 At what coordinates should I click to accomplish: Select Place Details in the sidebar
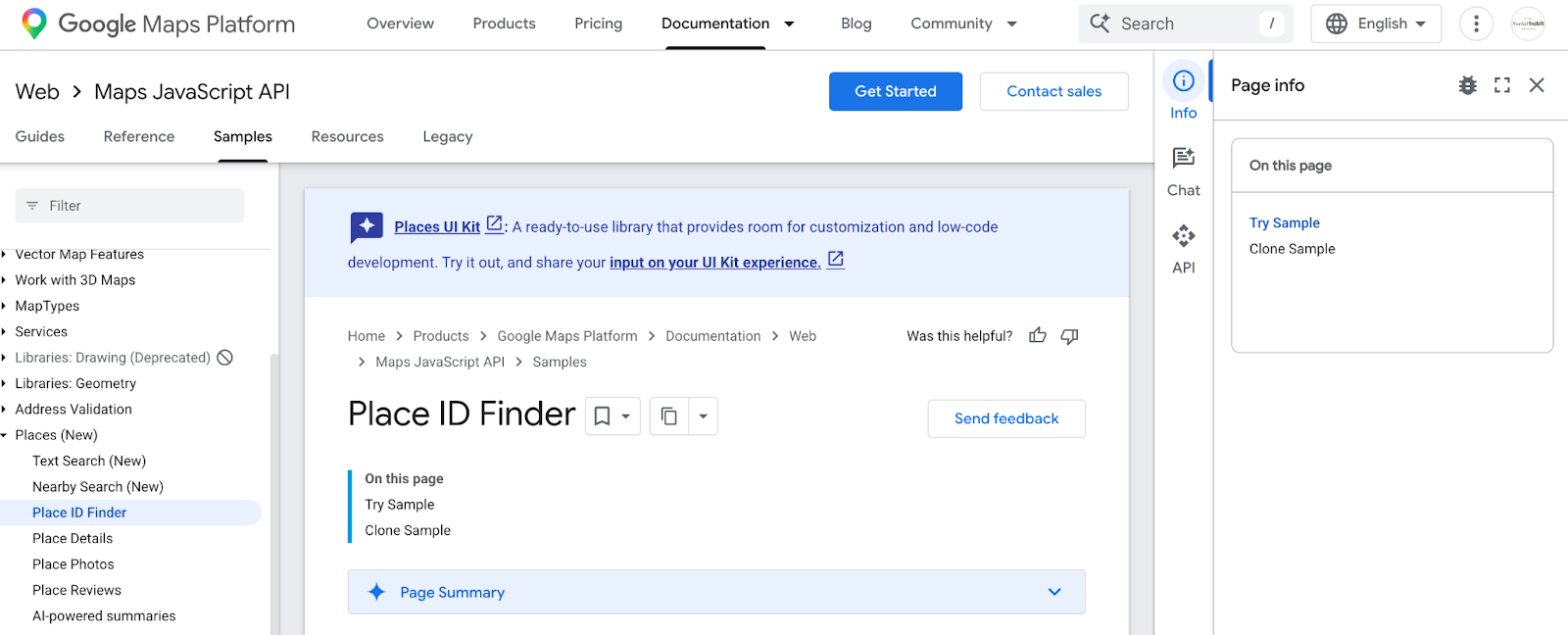click(x=73, y=538)
